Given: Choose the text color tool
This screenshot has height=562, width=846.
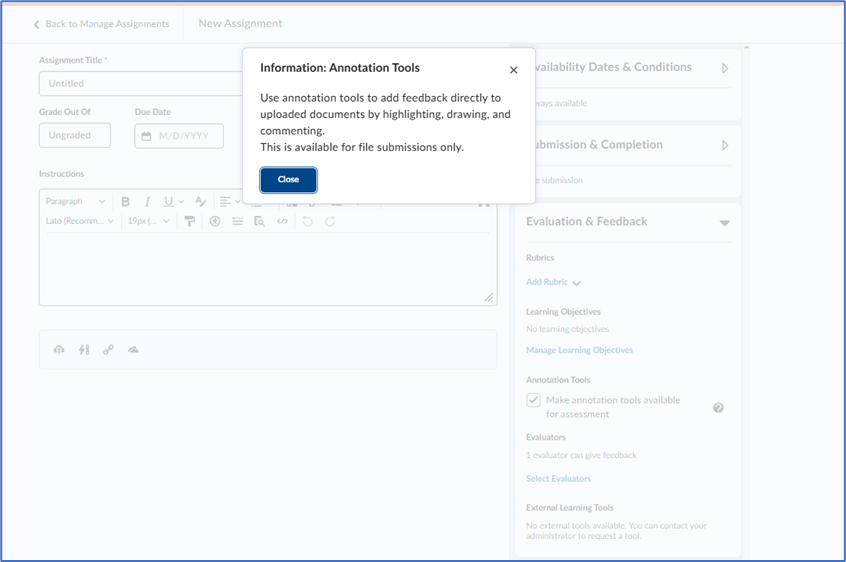Looking at the screenshot, I should 200,202.
